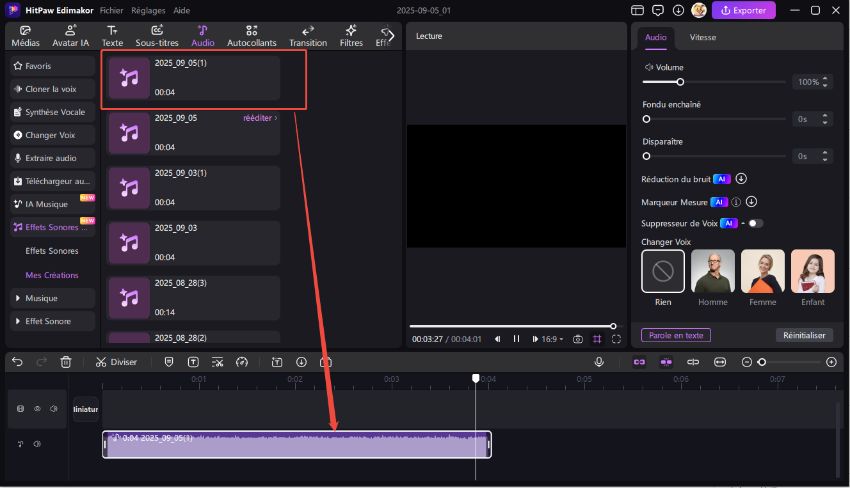Open the Sous-titres tab
This screenshot has width=850, height=488.
pos(157,36)
